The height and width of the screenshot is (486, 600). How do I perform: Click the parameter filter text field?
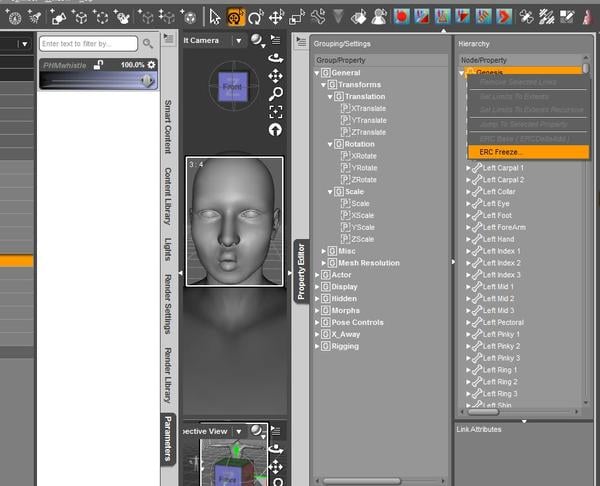[88, 44]
